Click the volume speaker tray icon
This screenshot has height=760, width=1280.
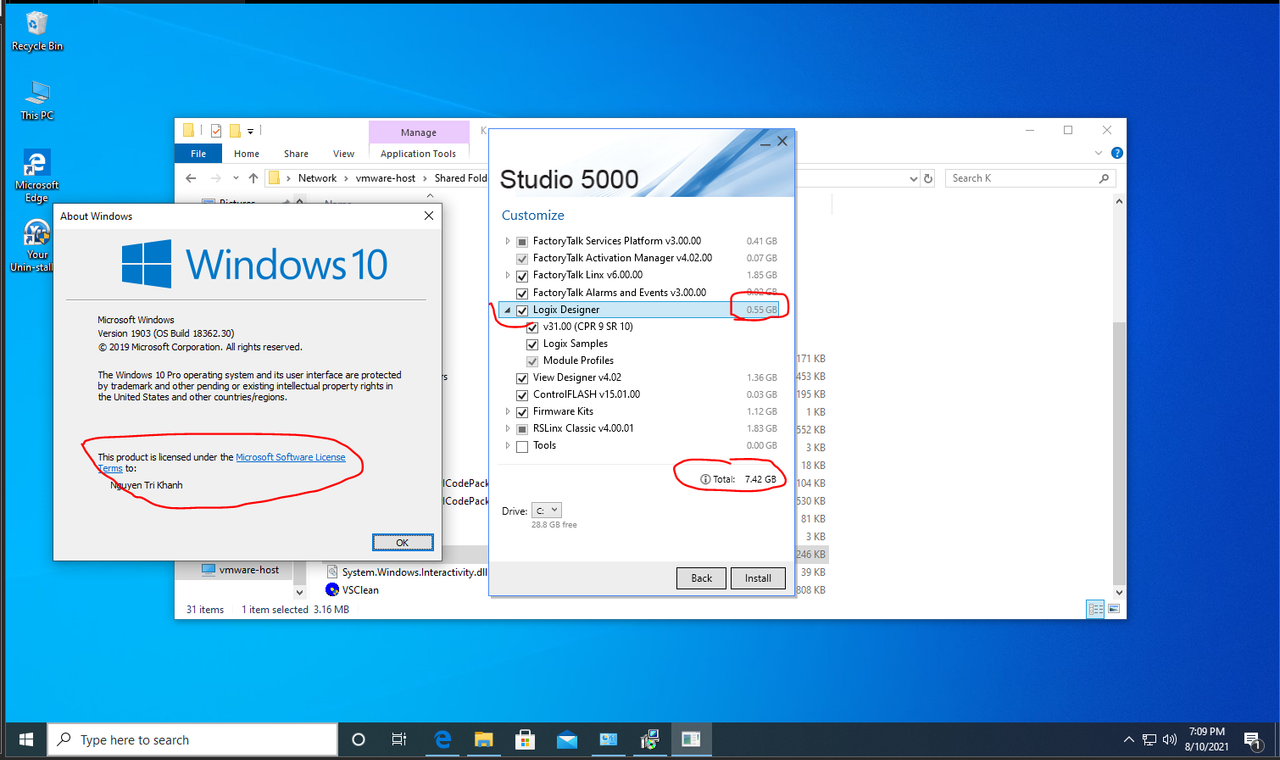(x=1169, y=740)
